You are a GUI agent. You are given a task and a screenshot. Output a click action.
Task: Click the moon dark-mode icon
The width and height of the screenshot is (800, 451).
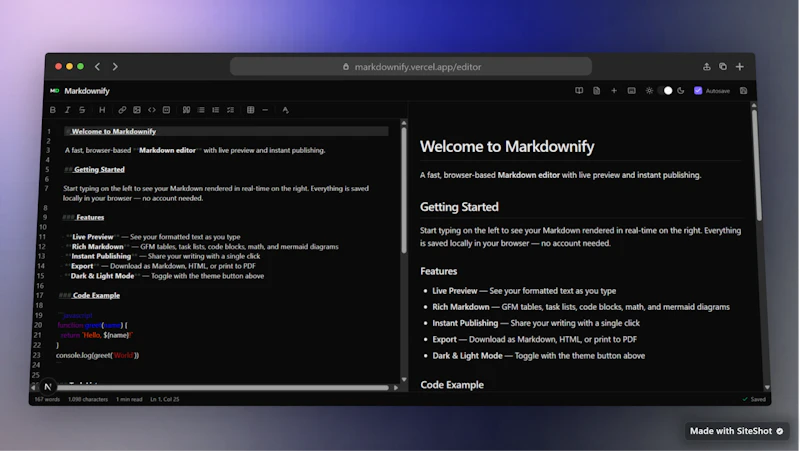pos(681,91)
